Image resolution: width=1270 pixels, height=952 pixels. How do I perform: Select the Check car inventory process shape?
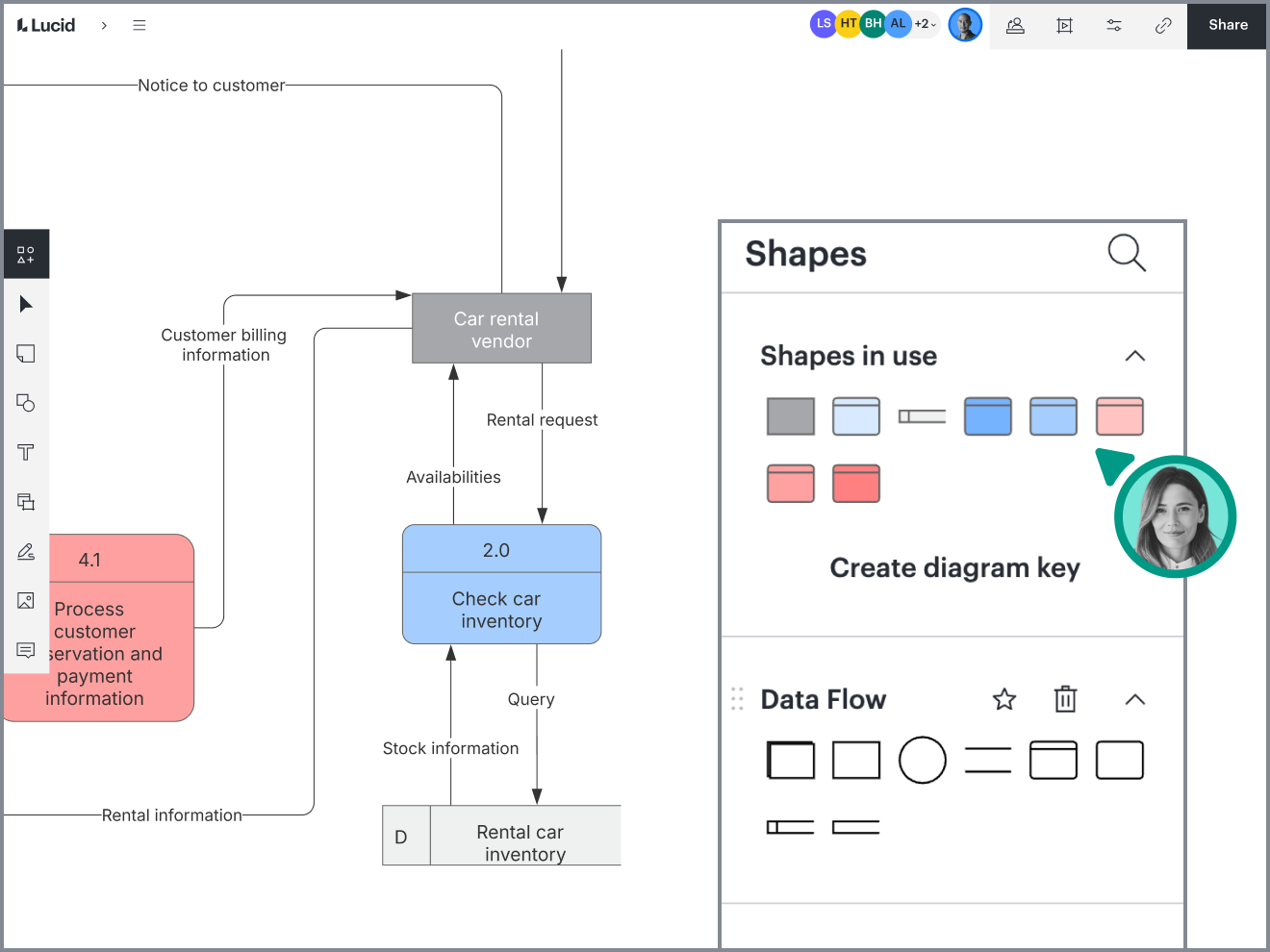[x=501, y=585]
